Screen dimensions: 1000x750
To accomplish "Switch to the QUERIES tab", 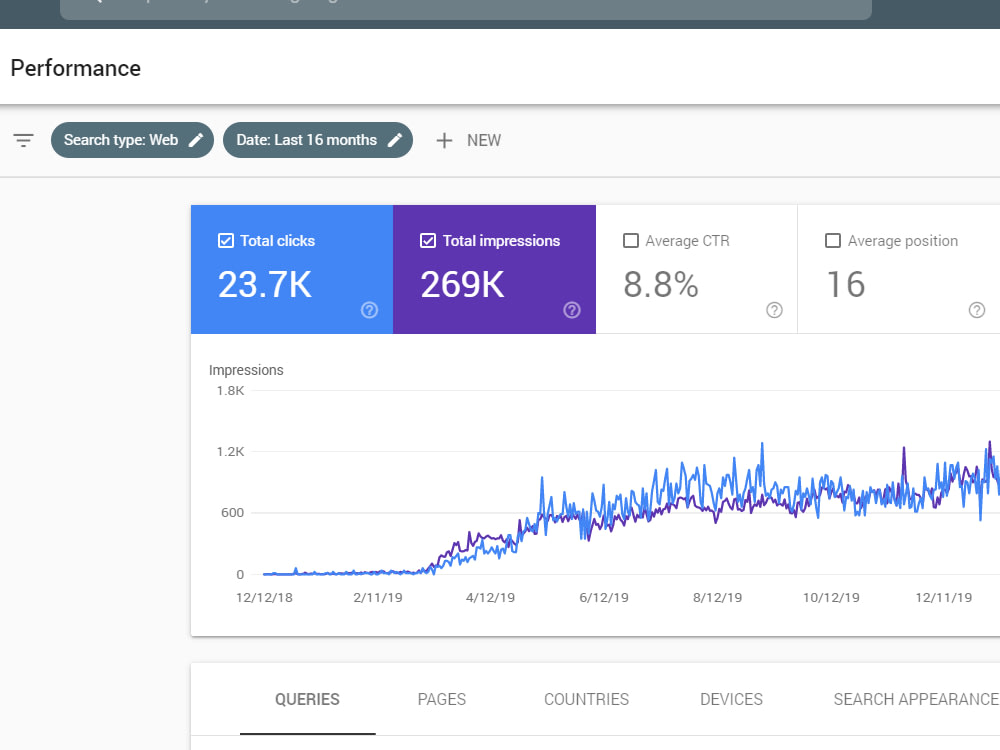I will [x=307, y=700].
